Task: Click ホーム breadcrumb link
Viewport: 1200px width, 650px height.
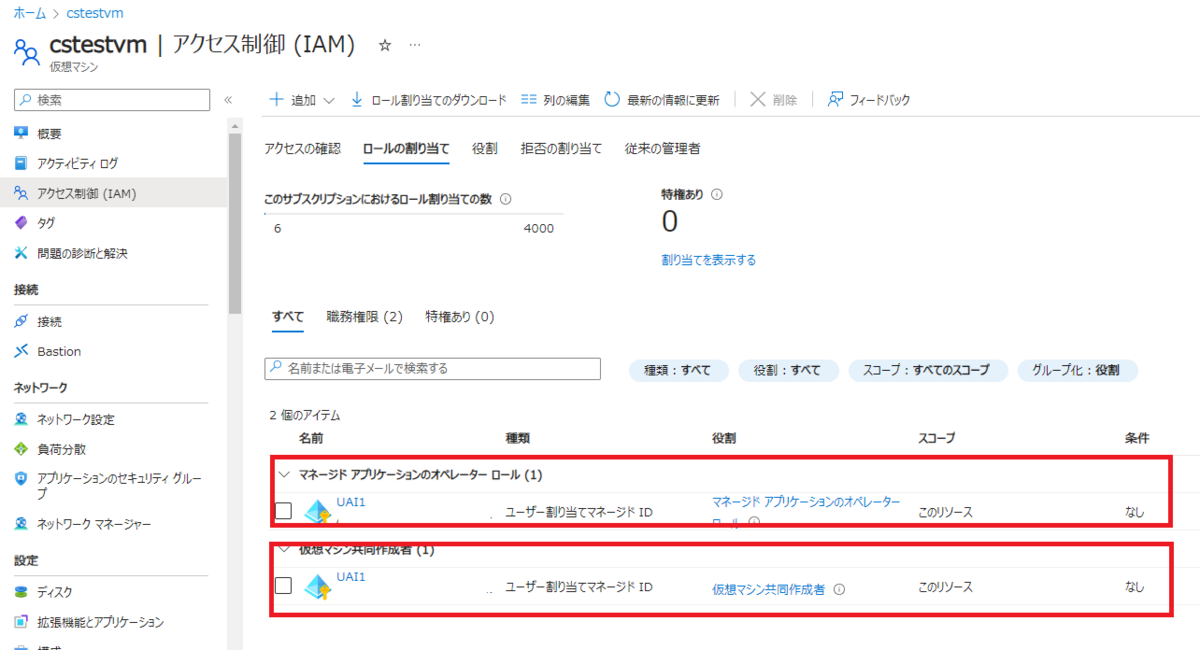Action: [x=29, y=14]
